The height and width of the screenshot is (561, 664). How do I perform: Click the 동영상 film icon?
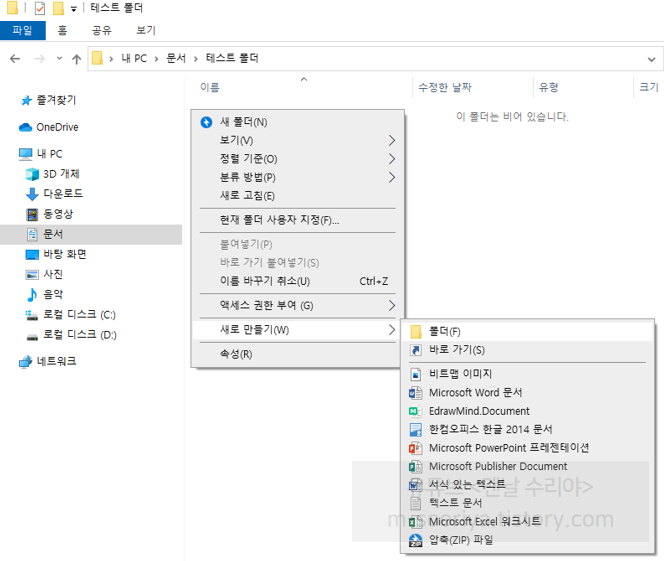tap(32, 214)
